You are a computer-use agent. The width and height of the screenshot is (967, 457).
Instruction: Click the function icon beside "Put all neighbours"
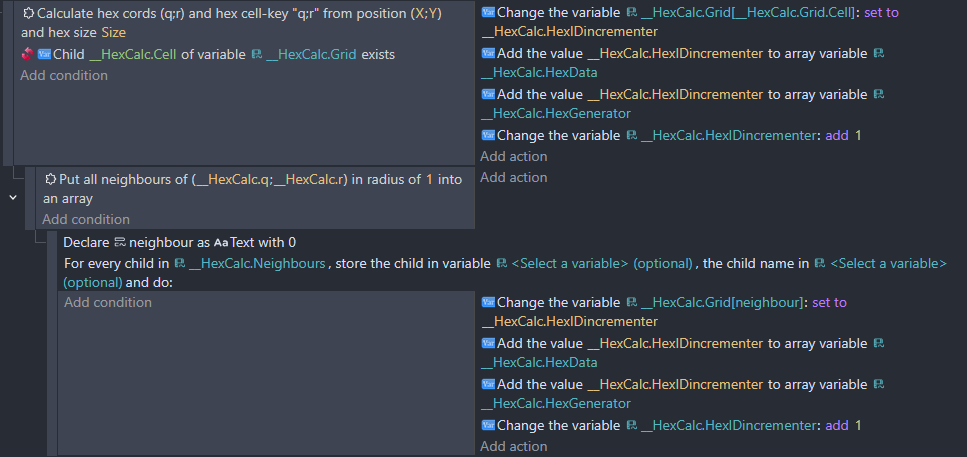point(50,179)
